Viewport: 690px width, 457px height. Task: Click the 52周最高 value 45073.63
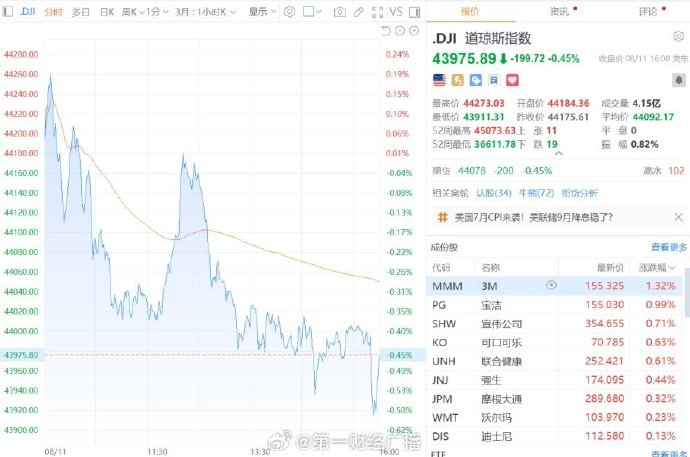(494, 131)
